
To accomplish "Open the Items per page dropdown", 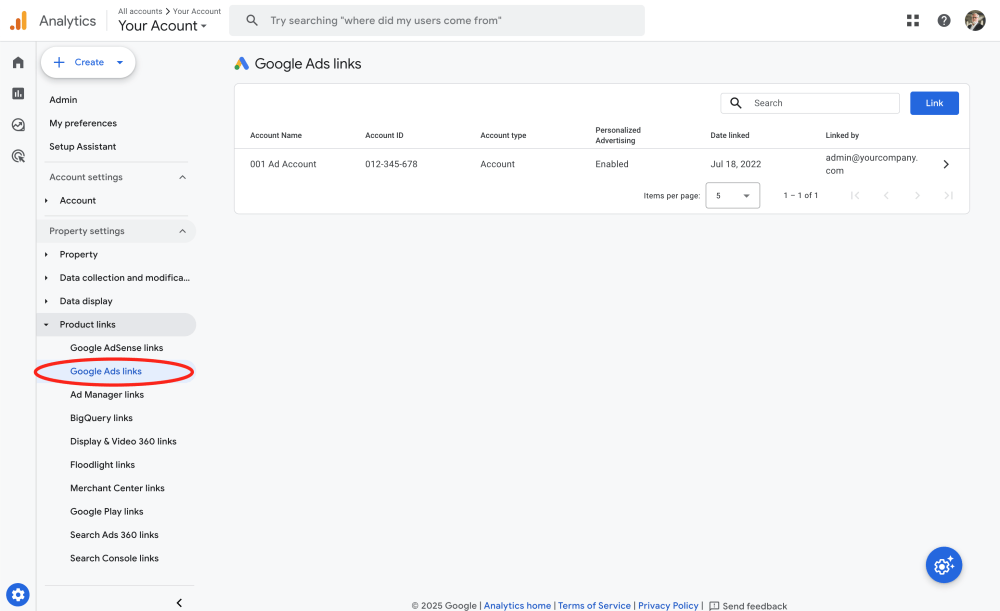I will coord(733,195).
